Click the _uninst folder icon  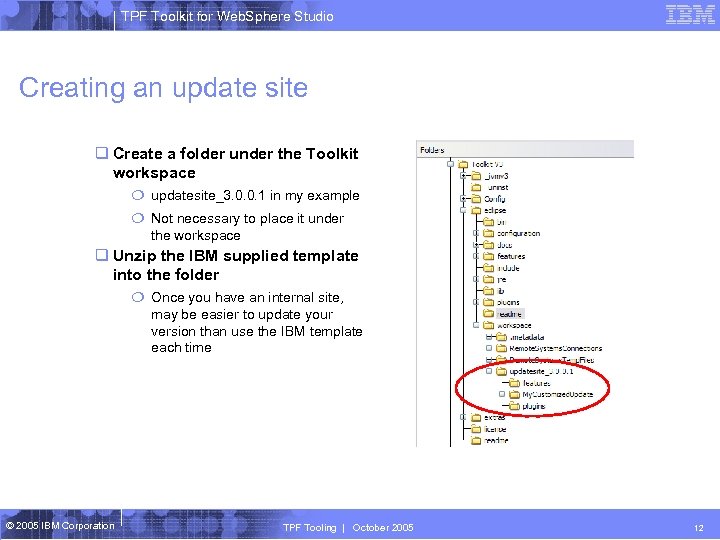pyautogui.click(x=476, y=187)
